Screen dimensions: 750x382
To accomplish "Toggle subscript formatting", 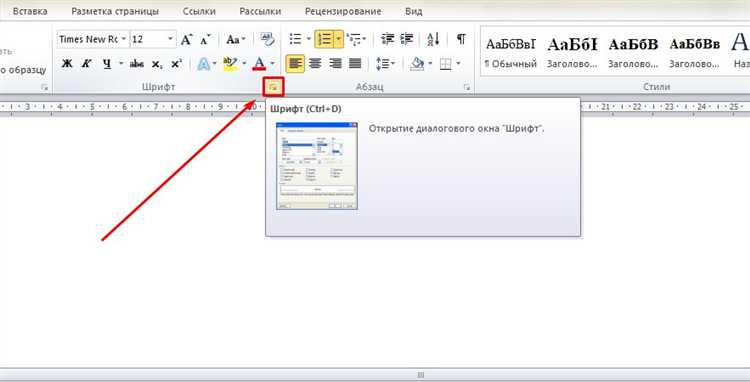I will [157, 64].
